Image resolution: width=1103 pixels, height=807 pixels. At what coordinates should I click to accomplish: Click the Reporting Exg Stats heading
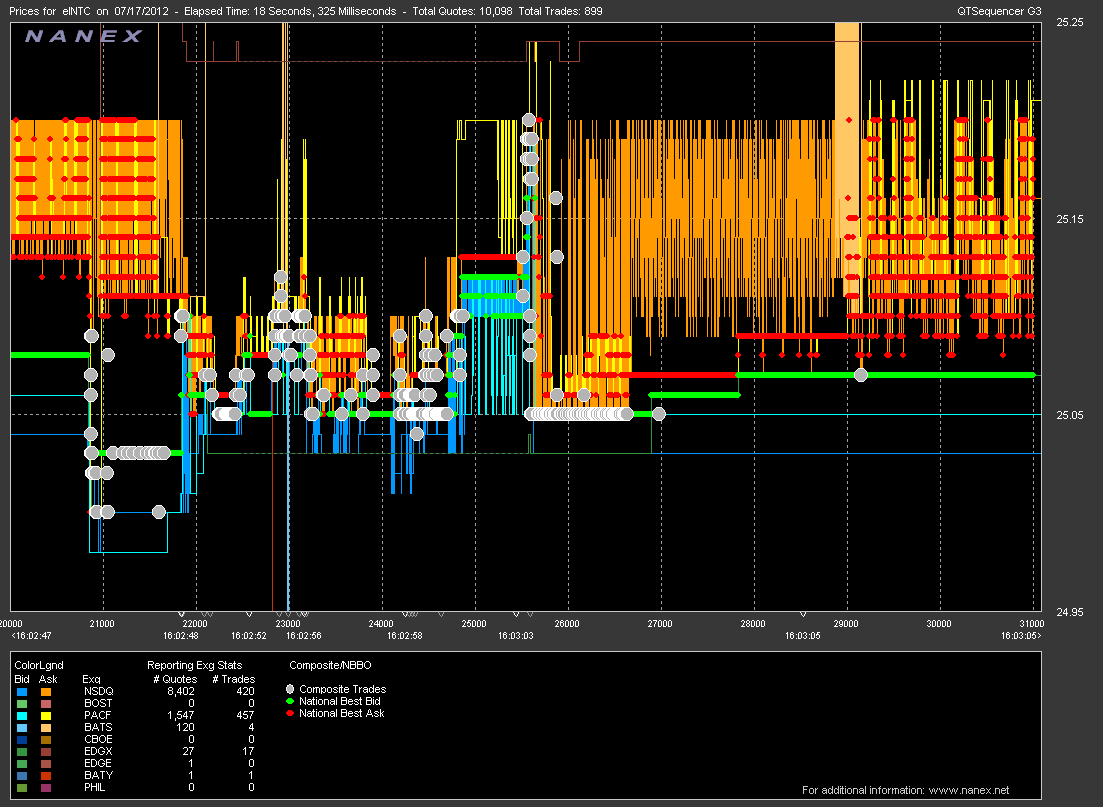click(194, 666)
